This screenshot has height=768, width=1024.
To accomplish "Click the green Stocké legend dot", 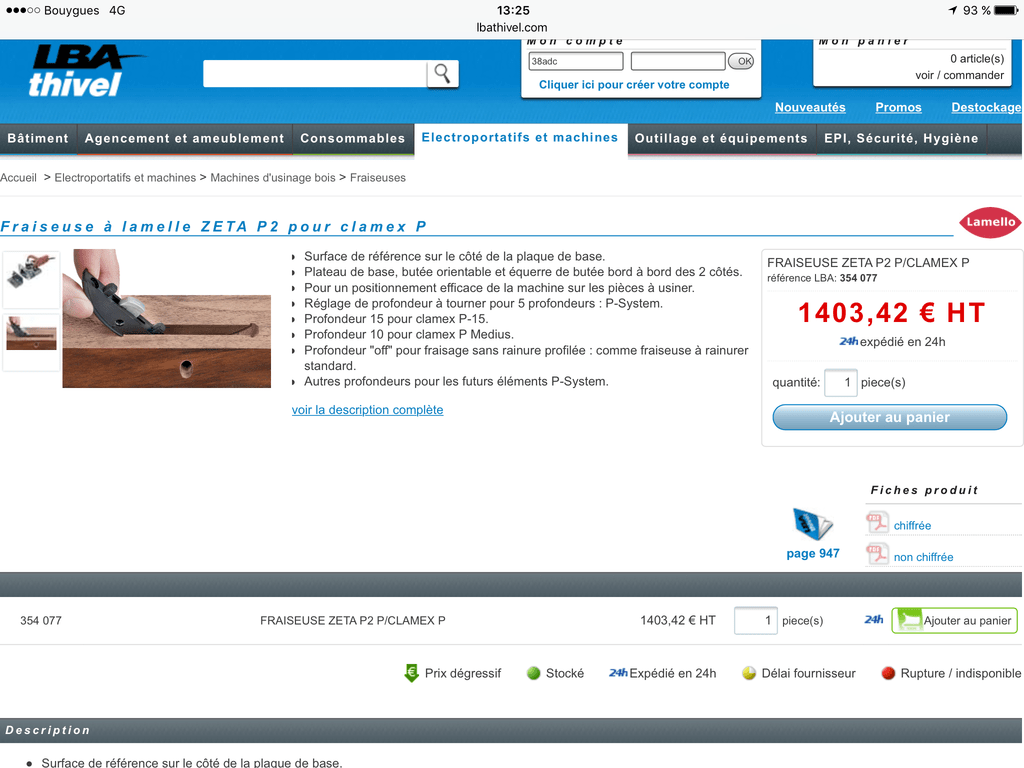I will pos(534,673).
